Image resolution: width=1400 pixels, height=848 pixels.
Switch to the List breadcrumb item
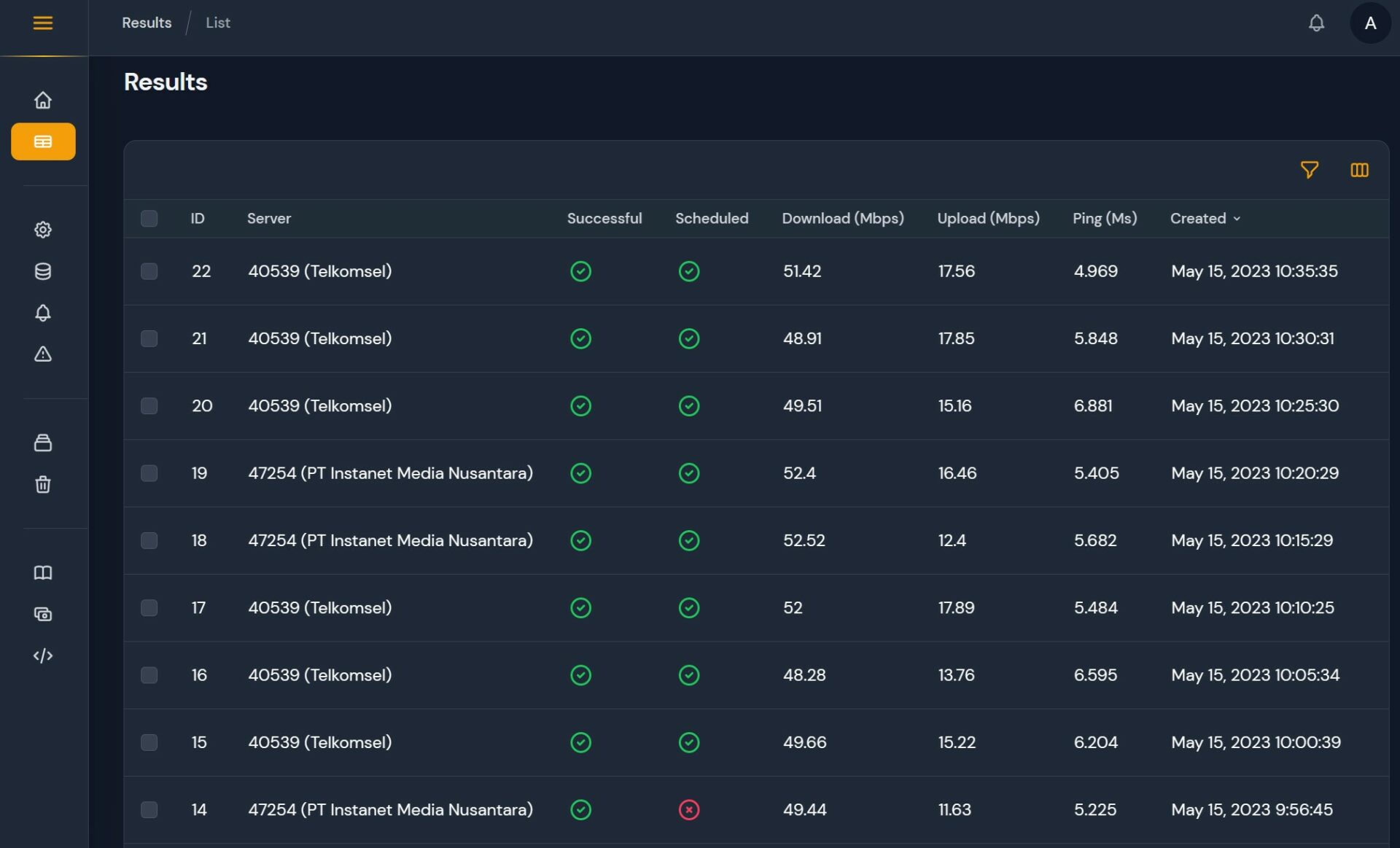[x=217, y=23]
